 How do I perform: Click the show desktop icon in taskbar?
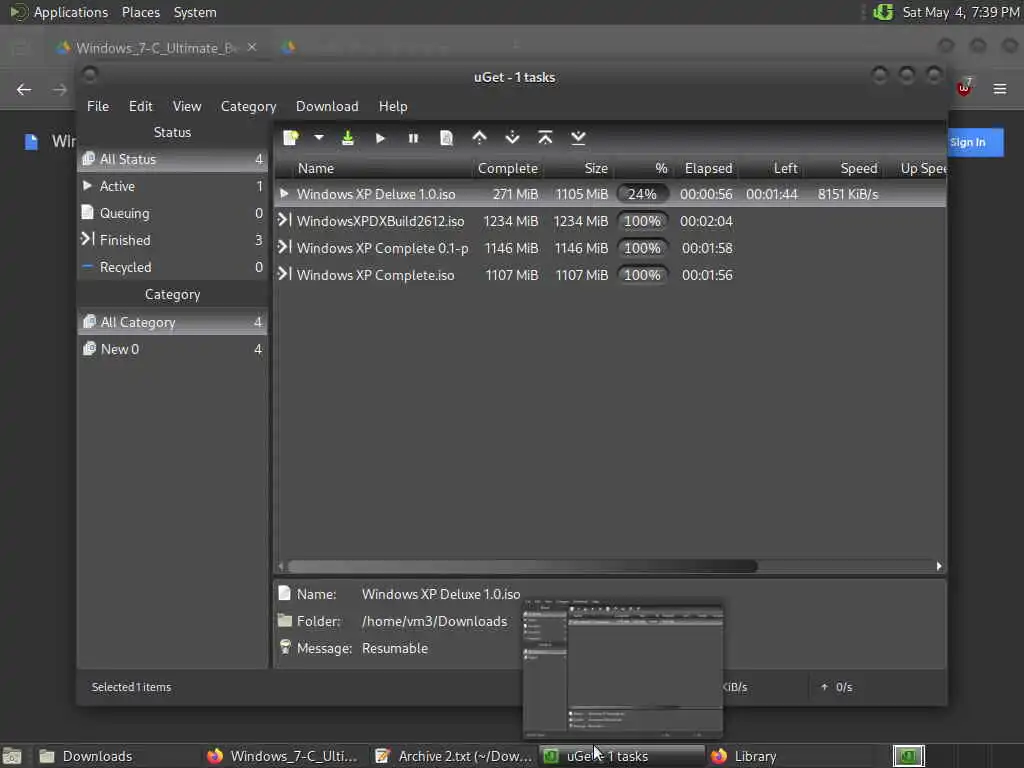pyautogui.click(x=12, y=756)
